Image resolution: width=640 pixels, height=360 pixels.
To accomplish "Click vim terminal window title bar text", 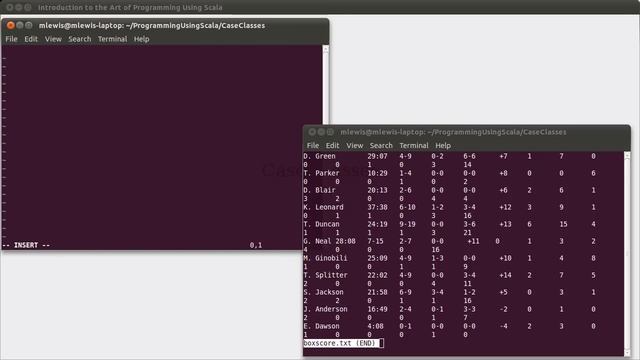I will (x=152, y=25).
